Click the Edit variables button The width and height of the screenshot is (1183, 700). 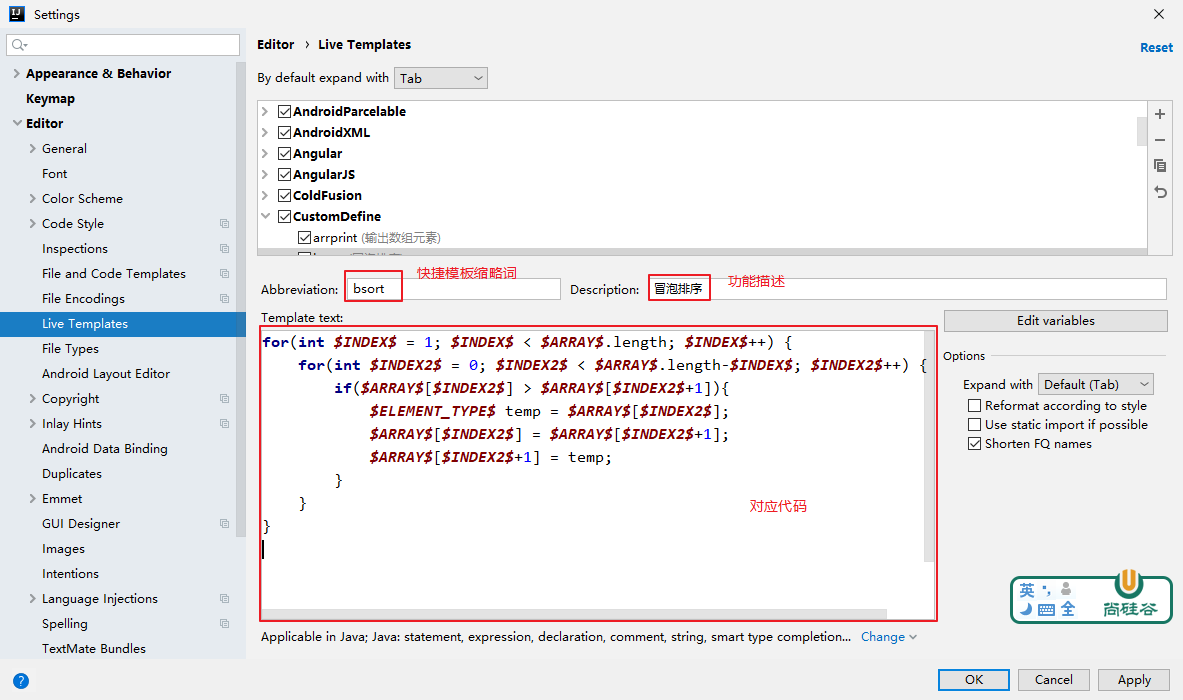1055,321
